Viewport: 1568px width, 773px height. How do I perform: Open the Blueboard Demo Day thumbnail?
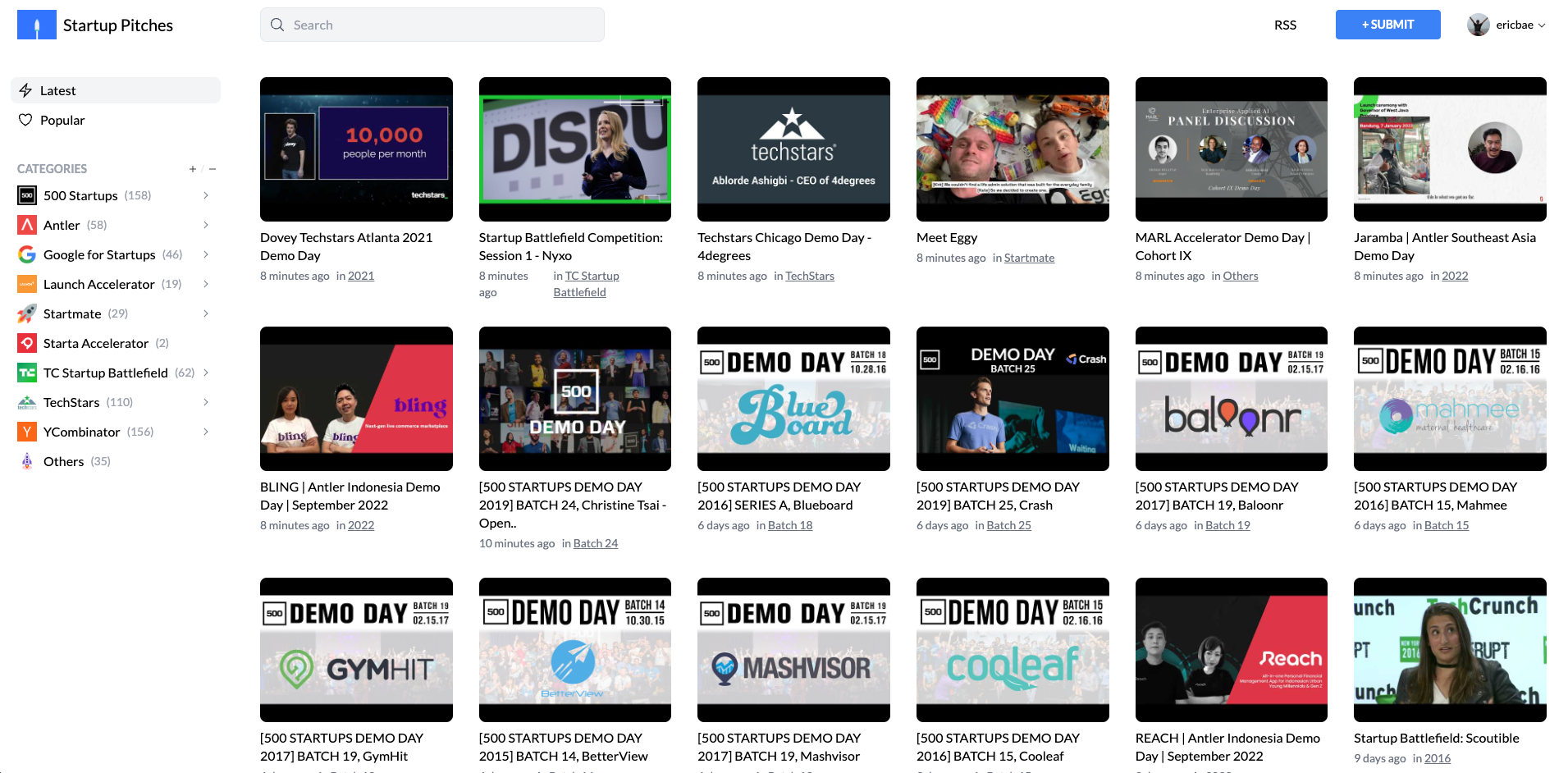[793, 399]
